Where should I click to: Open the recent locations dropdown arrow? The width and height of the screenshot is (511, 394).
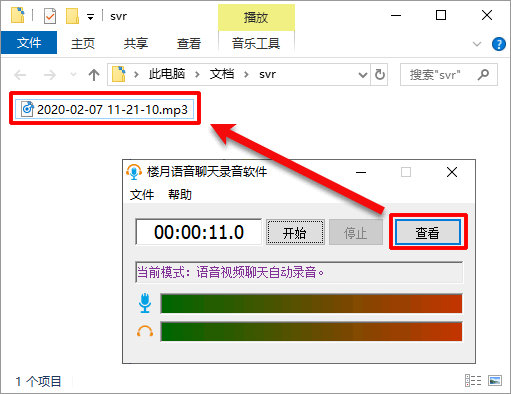point(73,75)
